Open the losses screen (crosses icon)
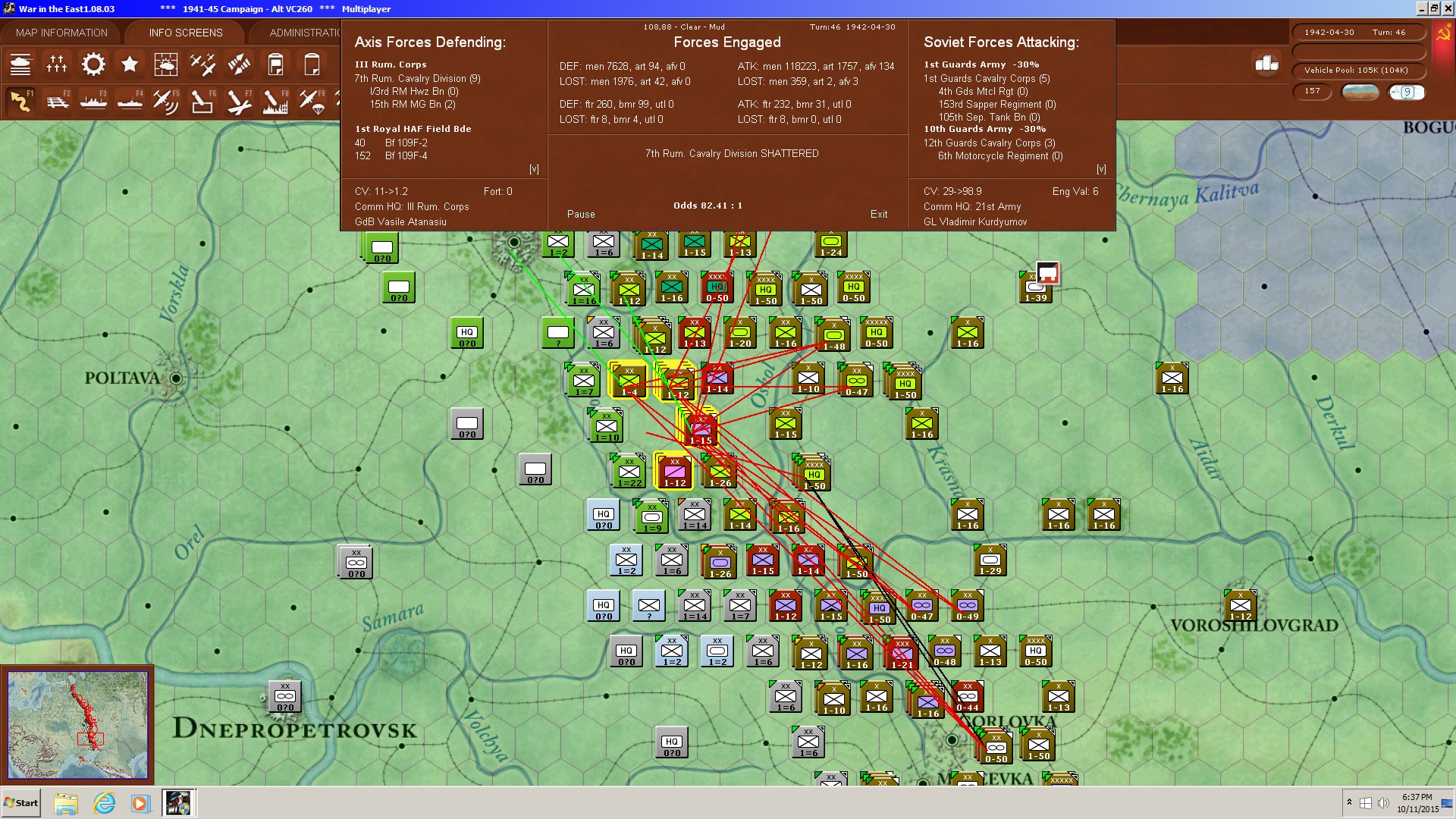This screenshot has height=819, width=1456. pyautogui.click(x=57, y=64)
